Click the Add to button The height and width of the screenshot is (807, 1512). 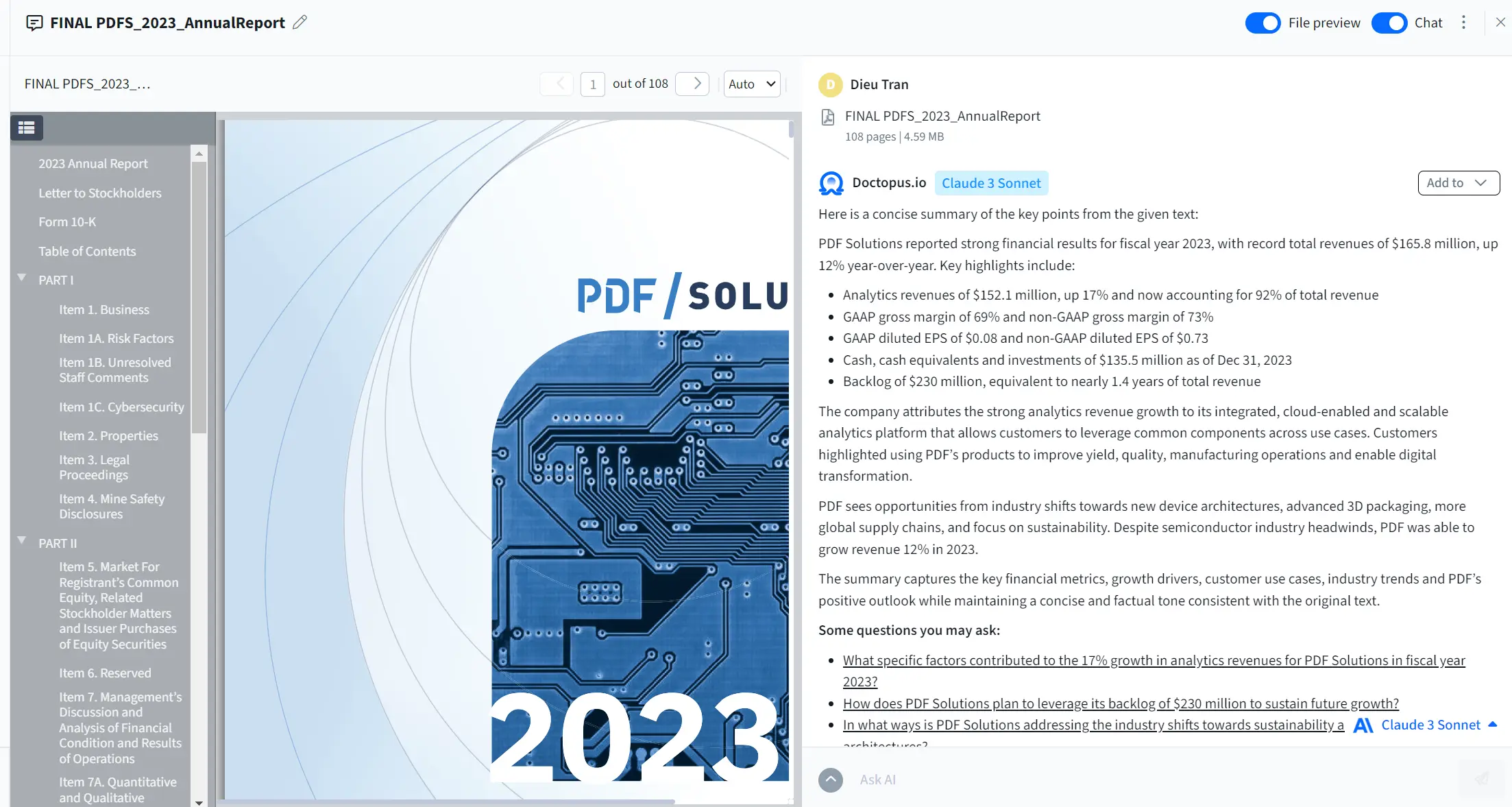click(1455, 182)
